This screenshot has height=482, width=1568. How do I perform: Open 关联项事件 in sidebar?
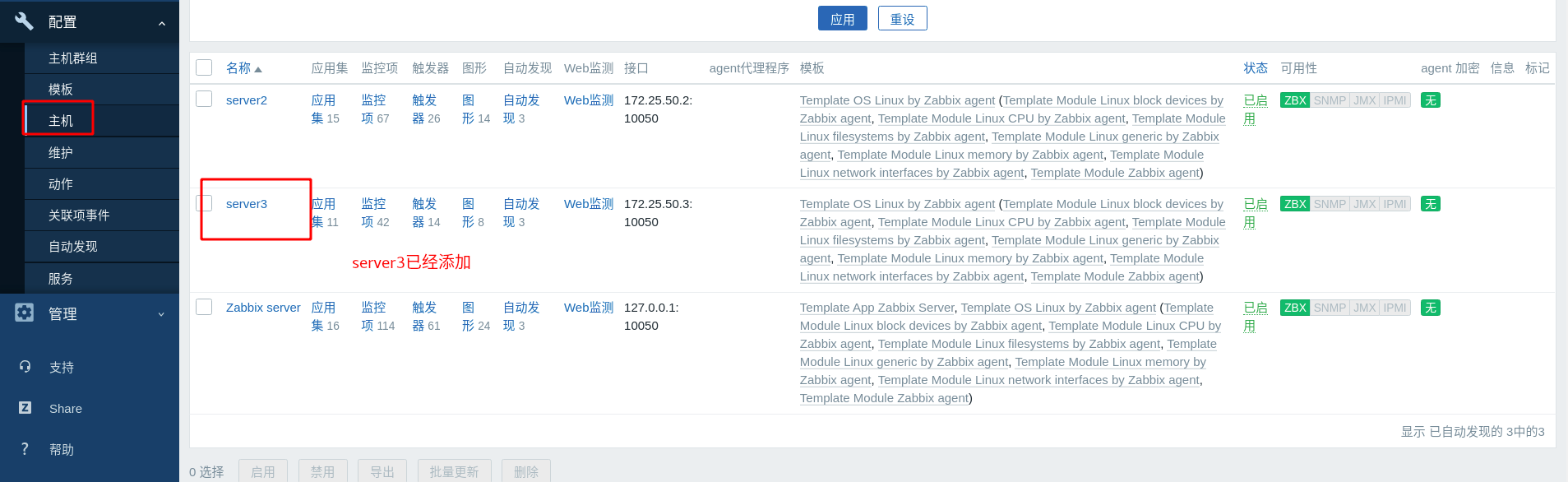[x=102, y=216]
